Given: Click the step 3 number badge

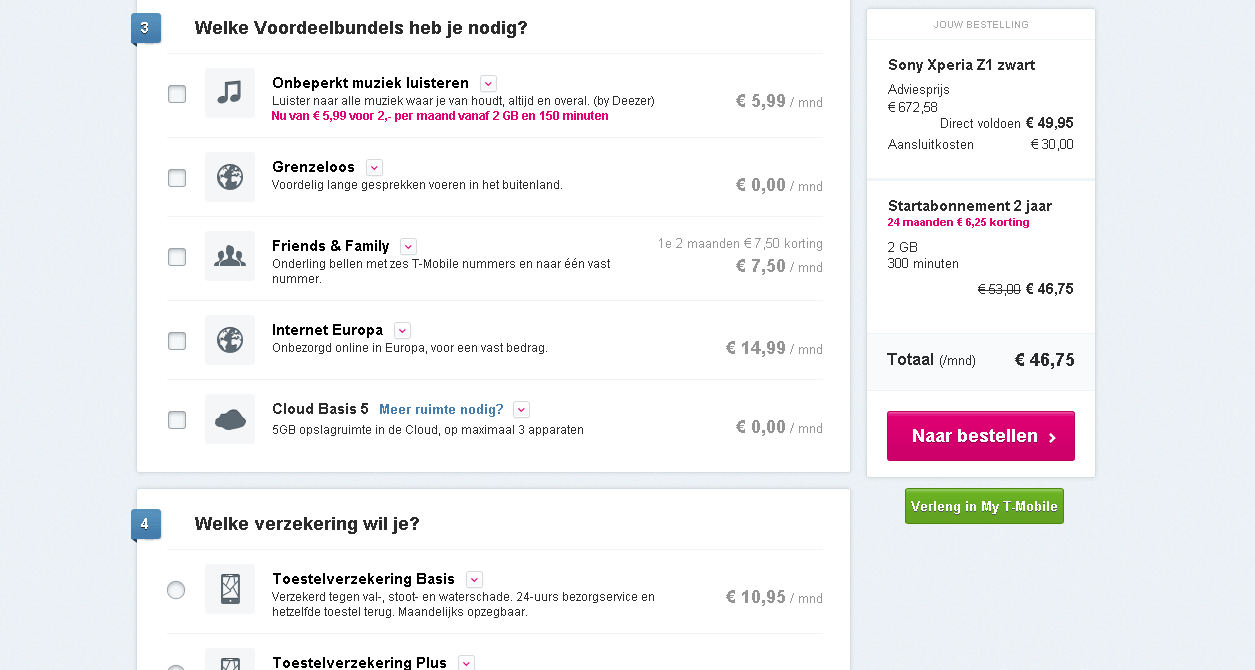Looking at the screenshot, I should pos(145,28).
